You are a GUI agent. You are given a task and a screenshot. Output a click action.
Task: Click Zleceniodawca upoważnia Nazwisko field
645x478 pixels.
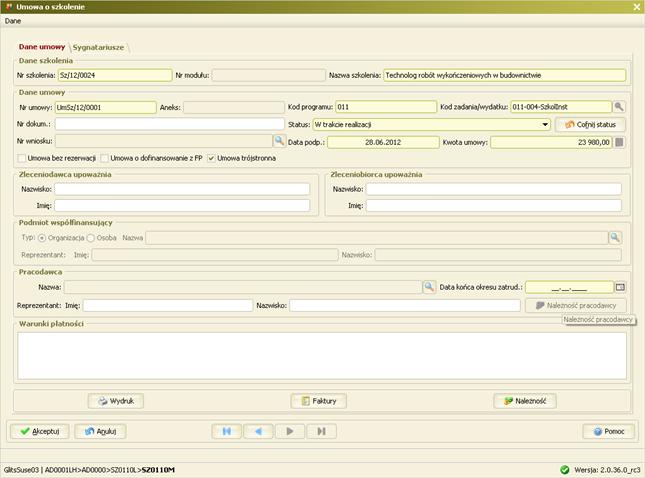click(x=182, y=189)
